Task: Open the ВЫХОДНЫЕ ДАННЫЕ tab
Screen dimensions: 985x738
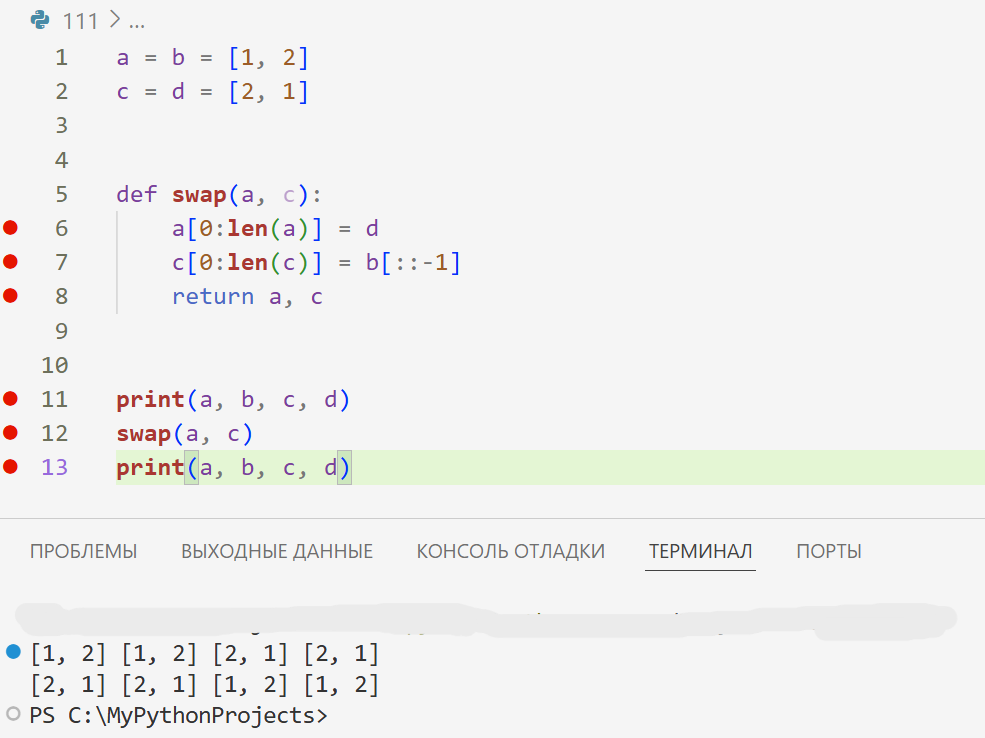Action: [277, 551]
